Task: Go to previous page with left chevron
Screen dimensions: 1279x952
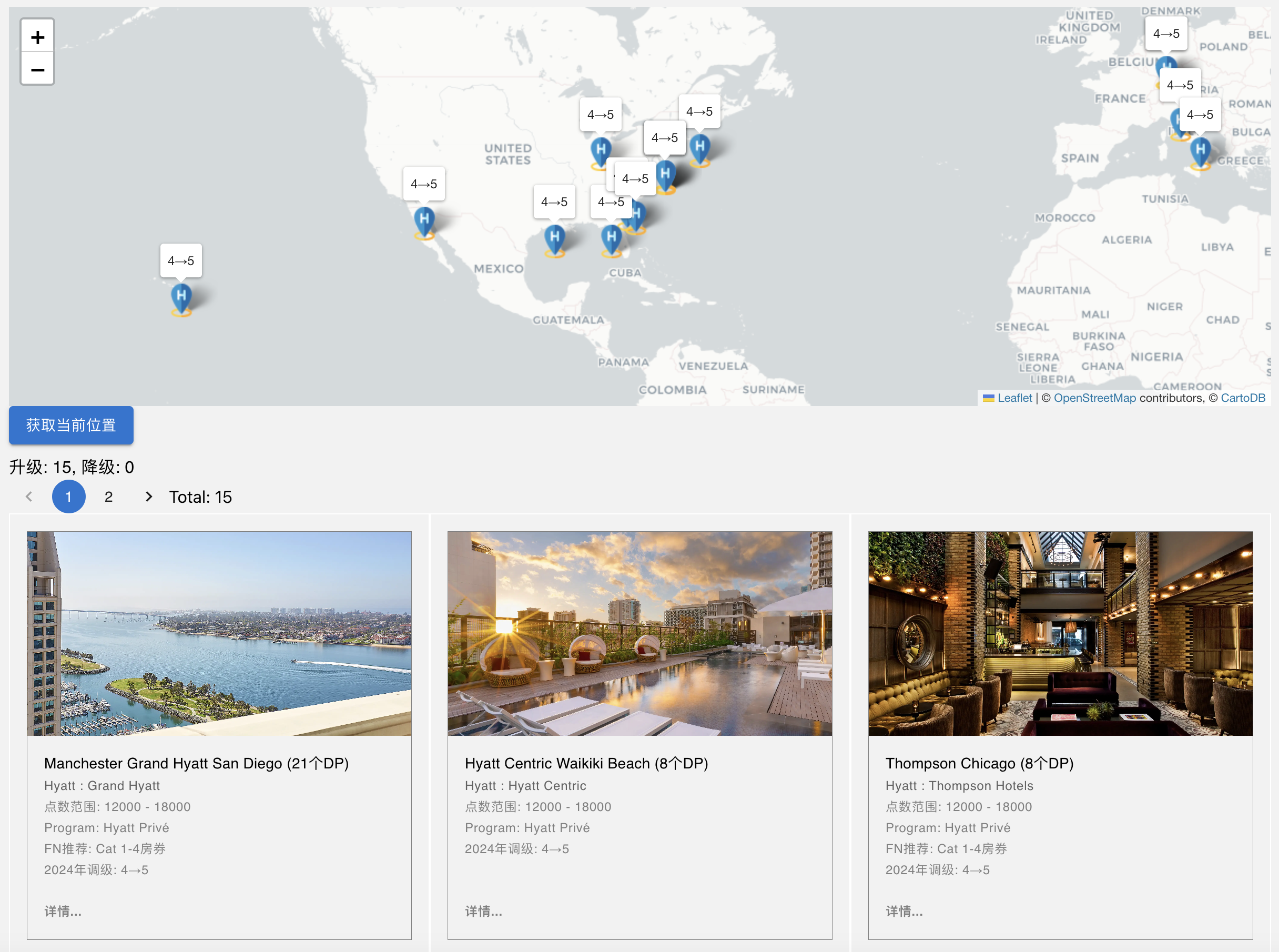Action: point(29,496)
